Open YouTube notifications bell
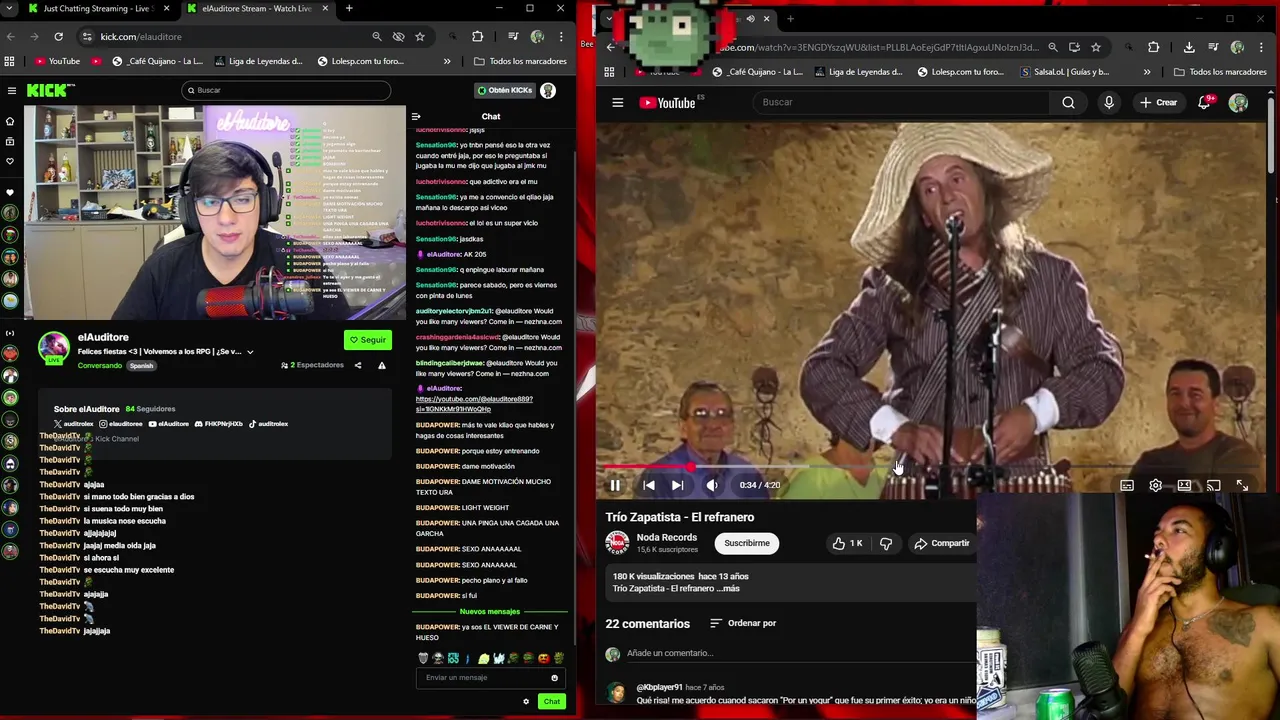Screen dimensions: 1280x720 [x=1205, y=102]
